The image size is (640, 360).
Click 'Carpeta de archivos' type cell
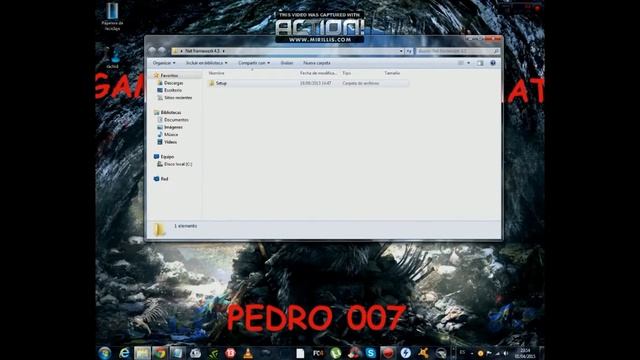361,83
